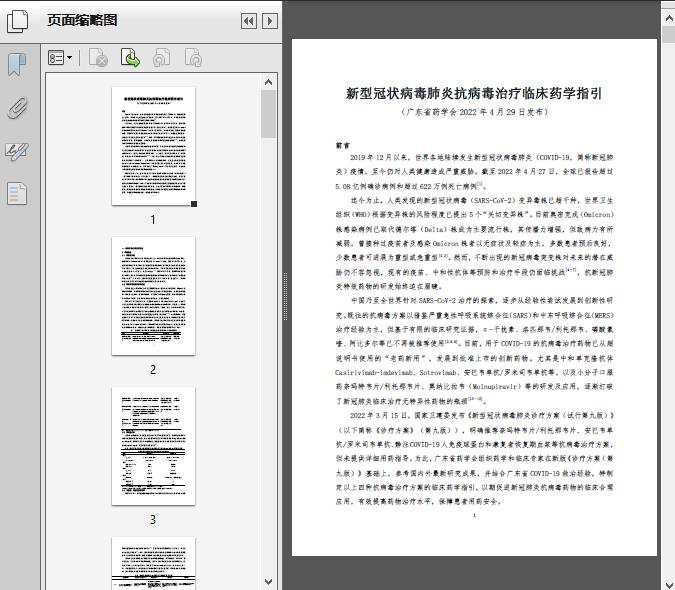This screenshot has width=675, height=590.
Task: Click the page 1 thumbnail resize corner handle
Action: pos(194,204)
